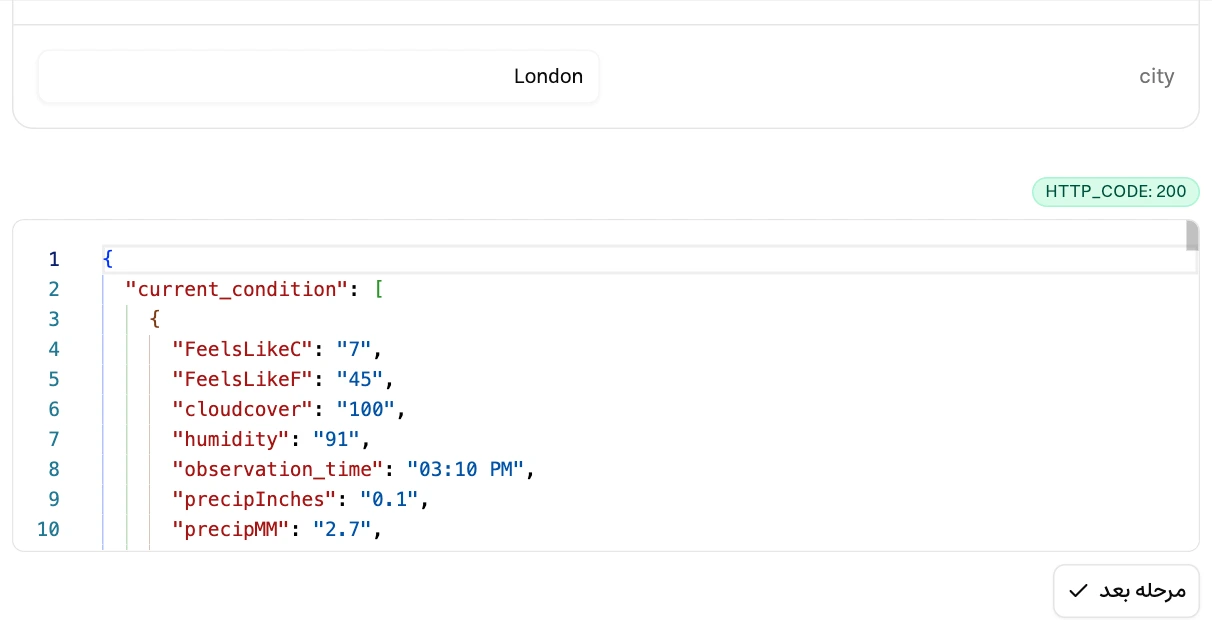Click the "91" humidity value
The image size is (1212, 620).
pyautogui.click(x=337, y=440)
